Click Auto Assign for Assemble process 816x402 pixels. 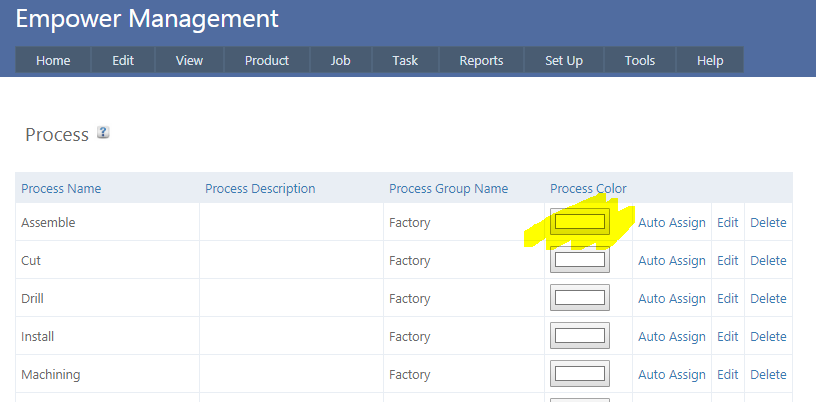672,223
